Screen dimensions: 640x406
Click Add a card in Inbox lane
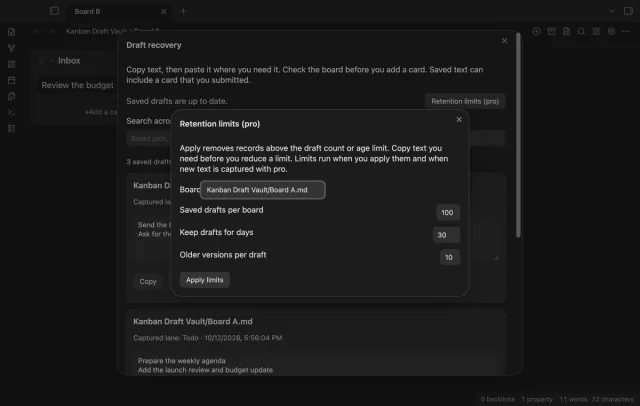101,112
